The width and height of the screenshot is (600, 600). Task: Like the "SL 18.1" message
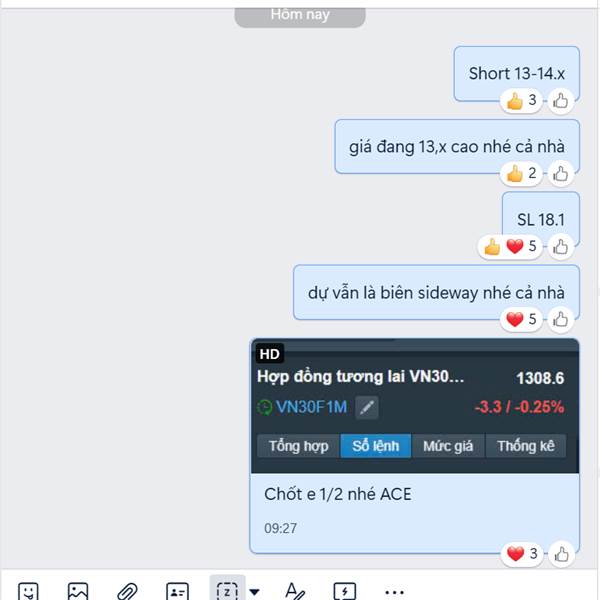(x=561, y=247)
